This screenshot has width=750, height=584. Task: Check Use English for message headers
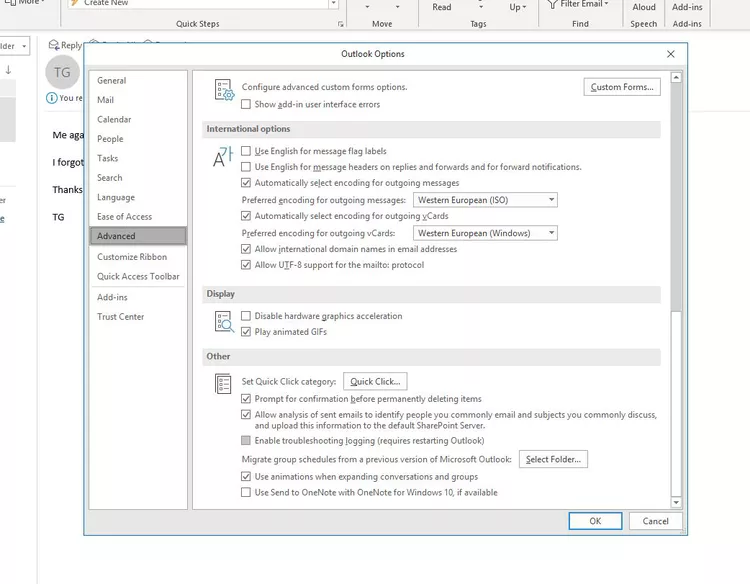[x=246, y=167]
